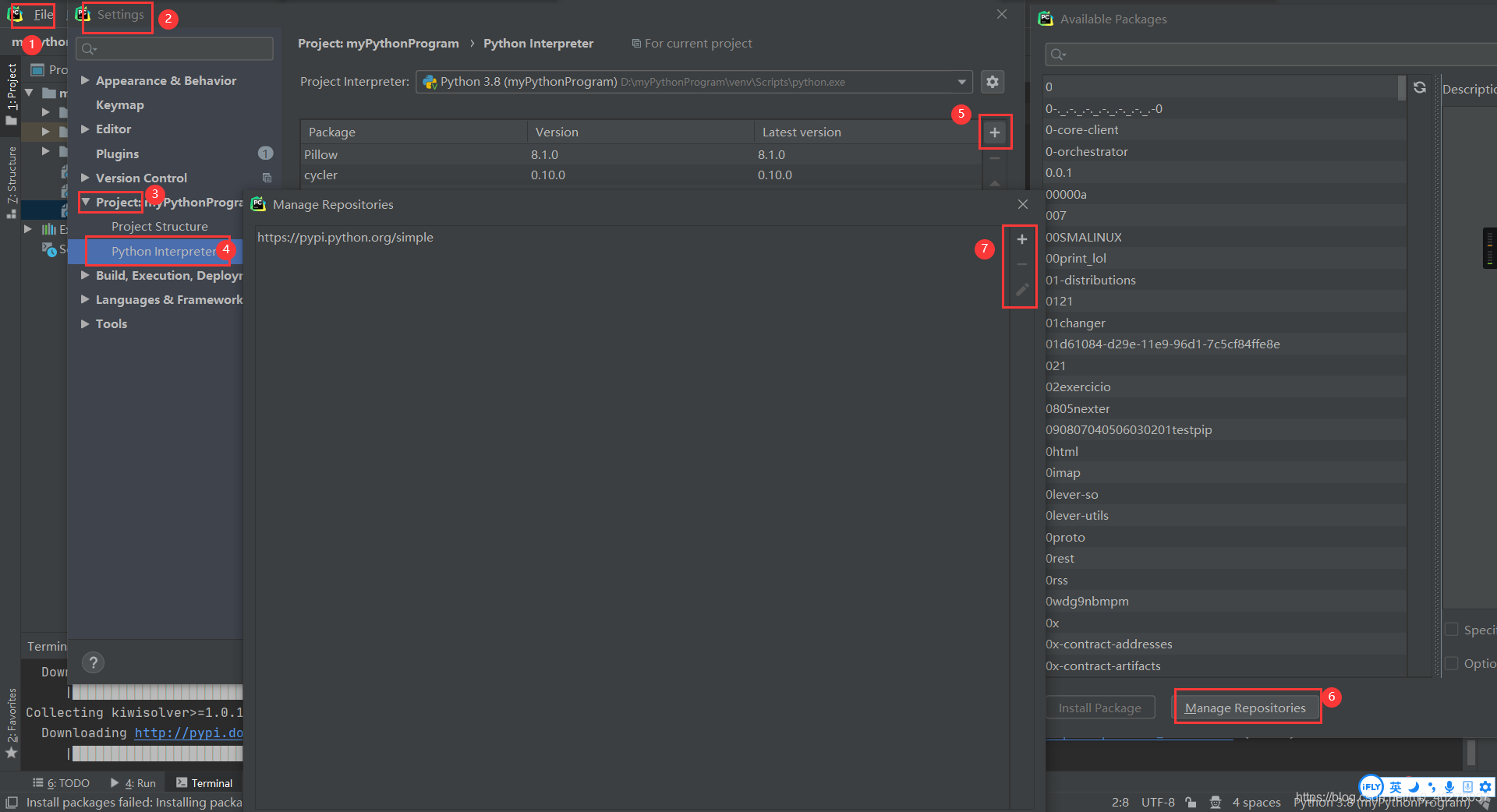The width and height of the screenshot is (1497, 812).
Task: Open the help question mark in Settings
Action: point(93,662)
